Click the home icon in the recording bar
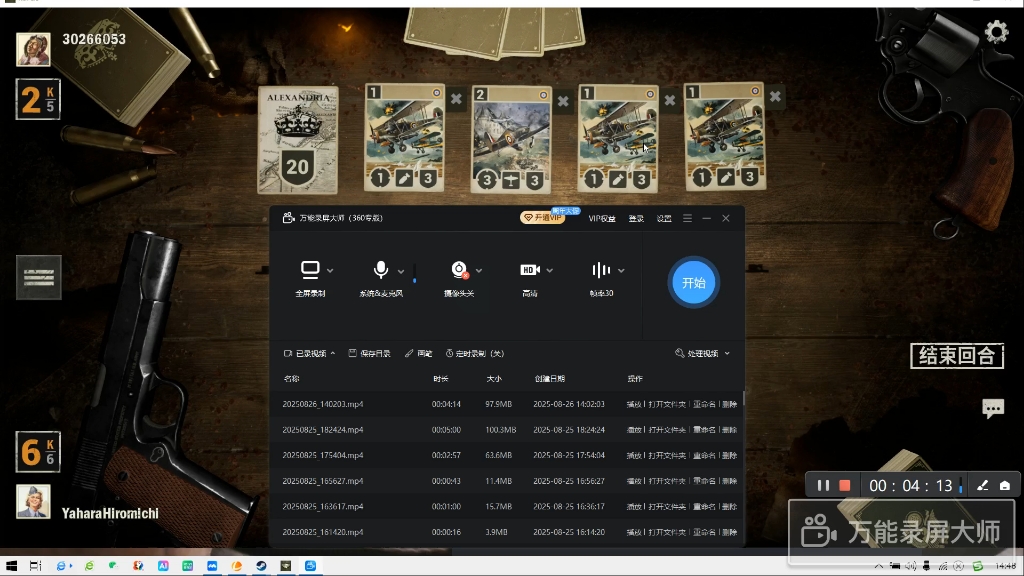Image resolution: width=1024 pixels, height=576 pixels. [1005, 485]
